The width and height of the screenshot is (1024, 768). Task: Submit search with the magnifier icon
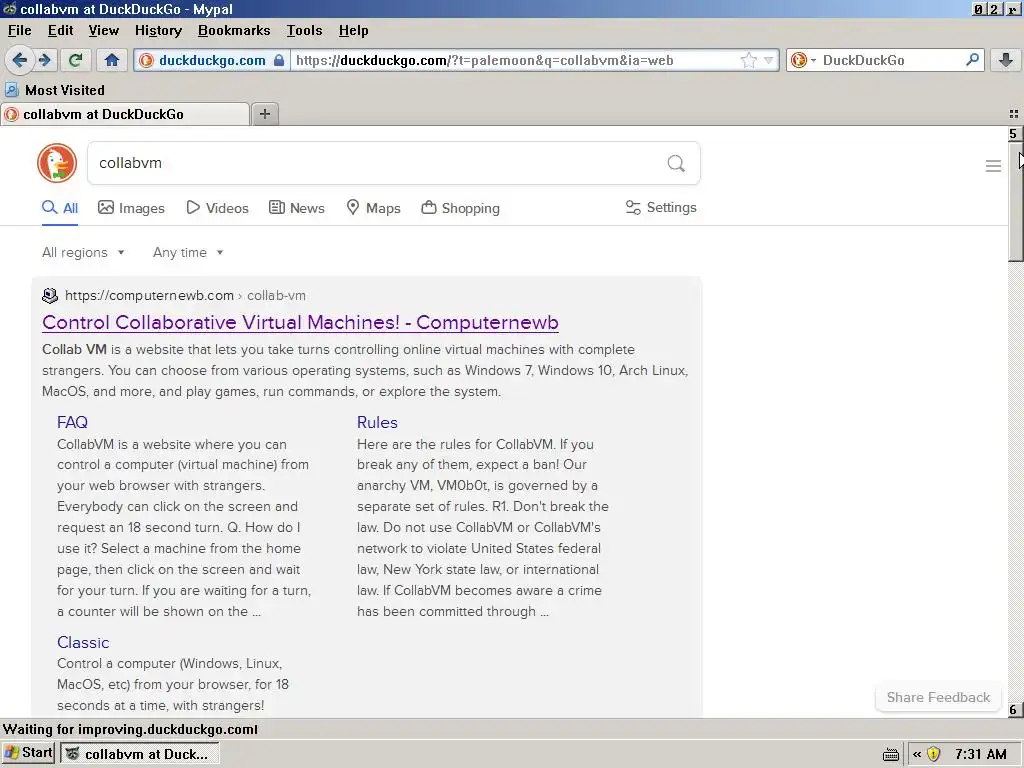676,163
